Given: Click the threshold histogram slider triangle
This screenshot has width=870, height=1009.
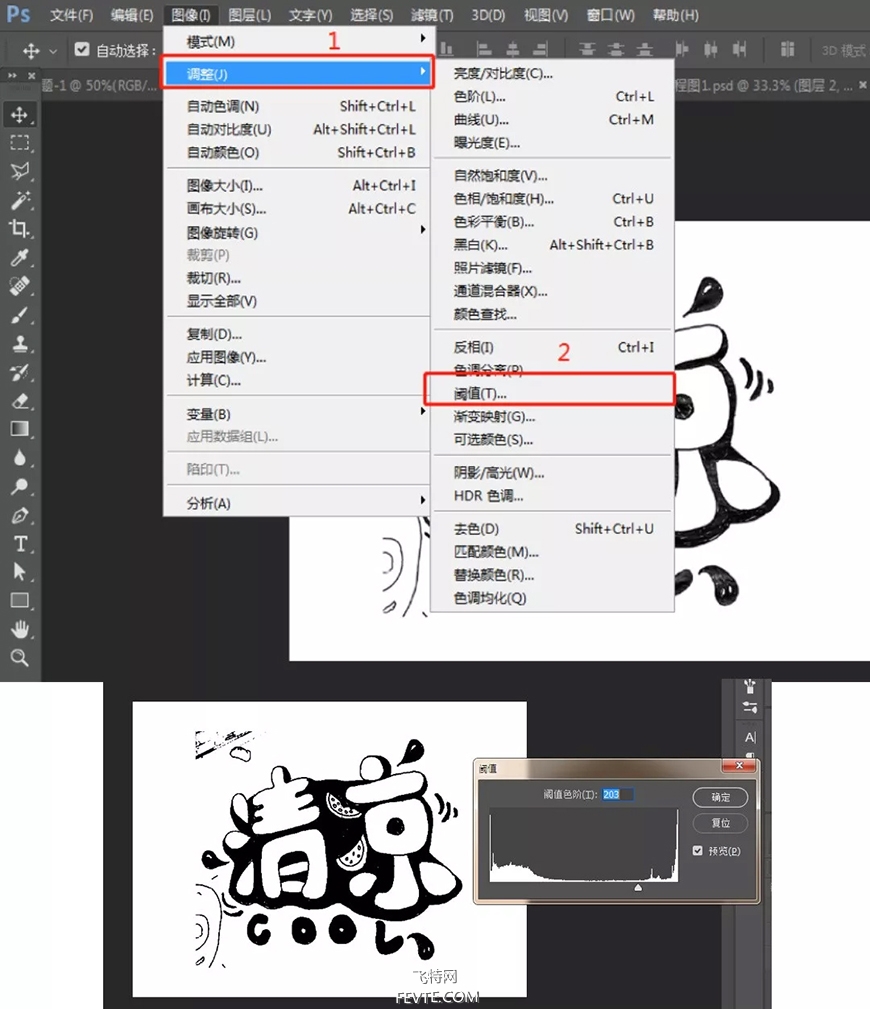Looking at the screenshot, I should pos(638,887).
